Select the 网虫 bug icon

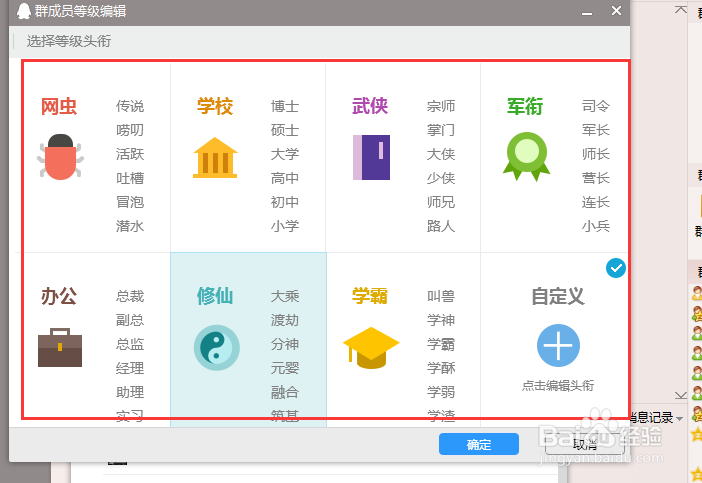tap(60, 157)
